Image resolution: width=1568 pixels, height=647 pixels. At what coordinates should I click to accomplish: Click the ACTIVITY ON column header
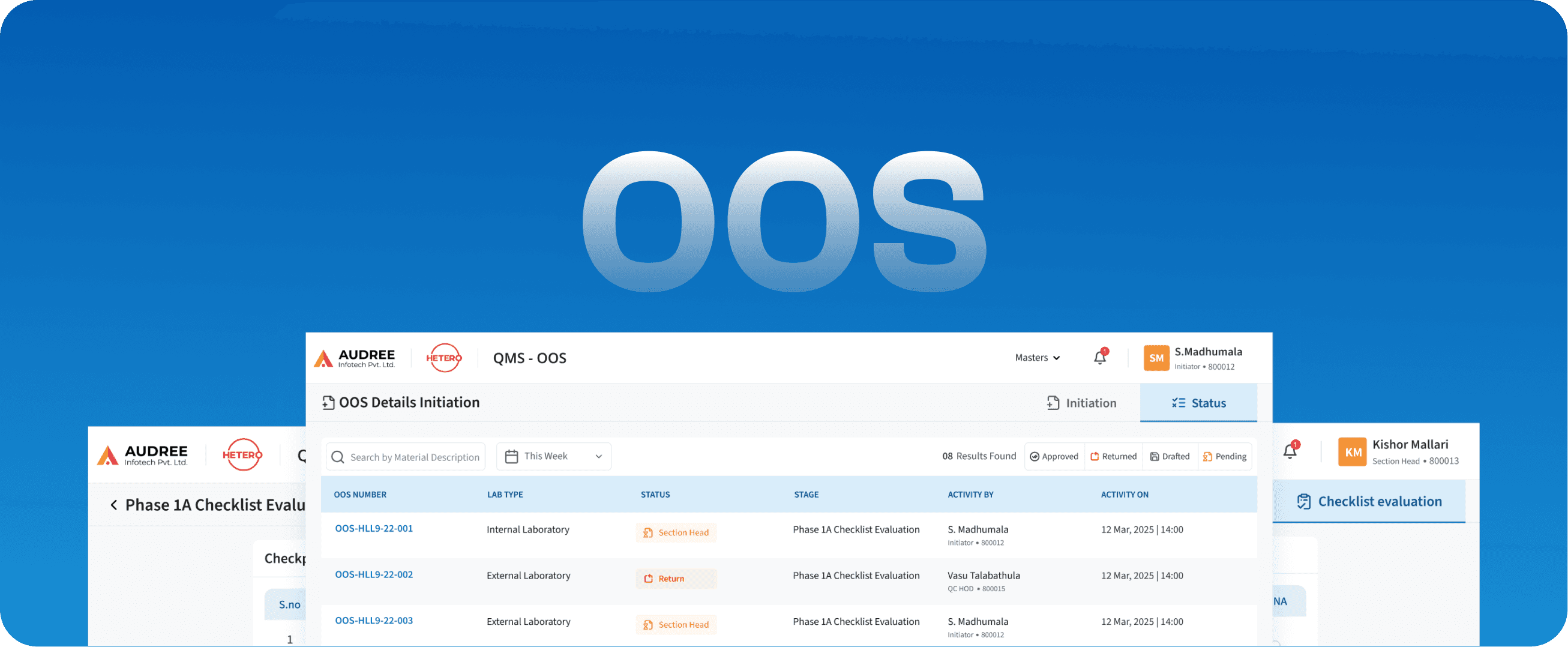click(1125, 495)
